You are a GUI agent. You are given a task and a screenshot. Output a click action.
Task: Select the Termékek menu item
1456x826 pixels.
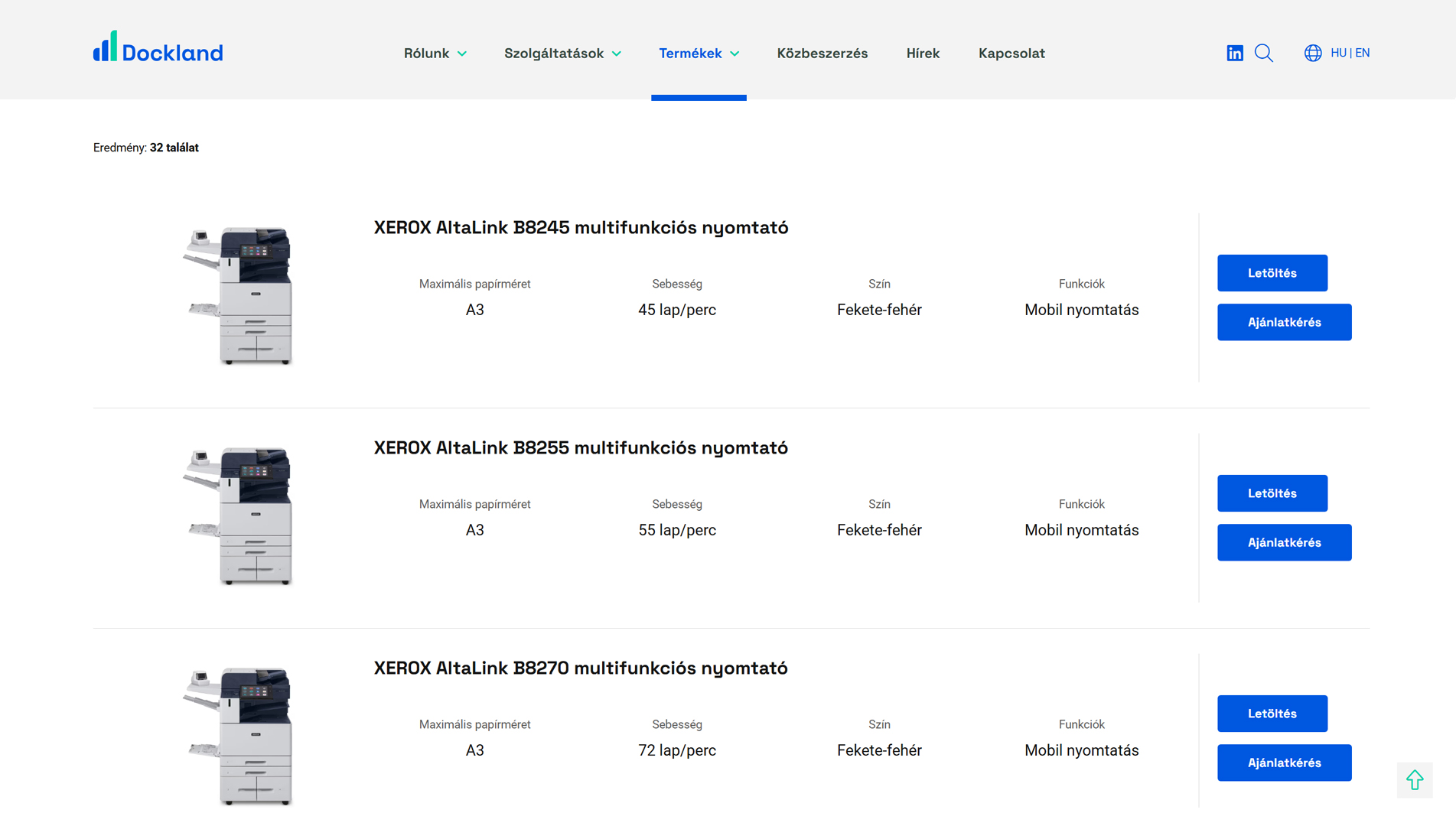tap(690, 54)
